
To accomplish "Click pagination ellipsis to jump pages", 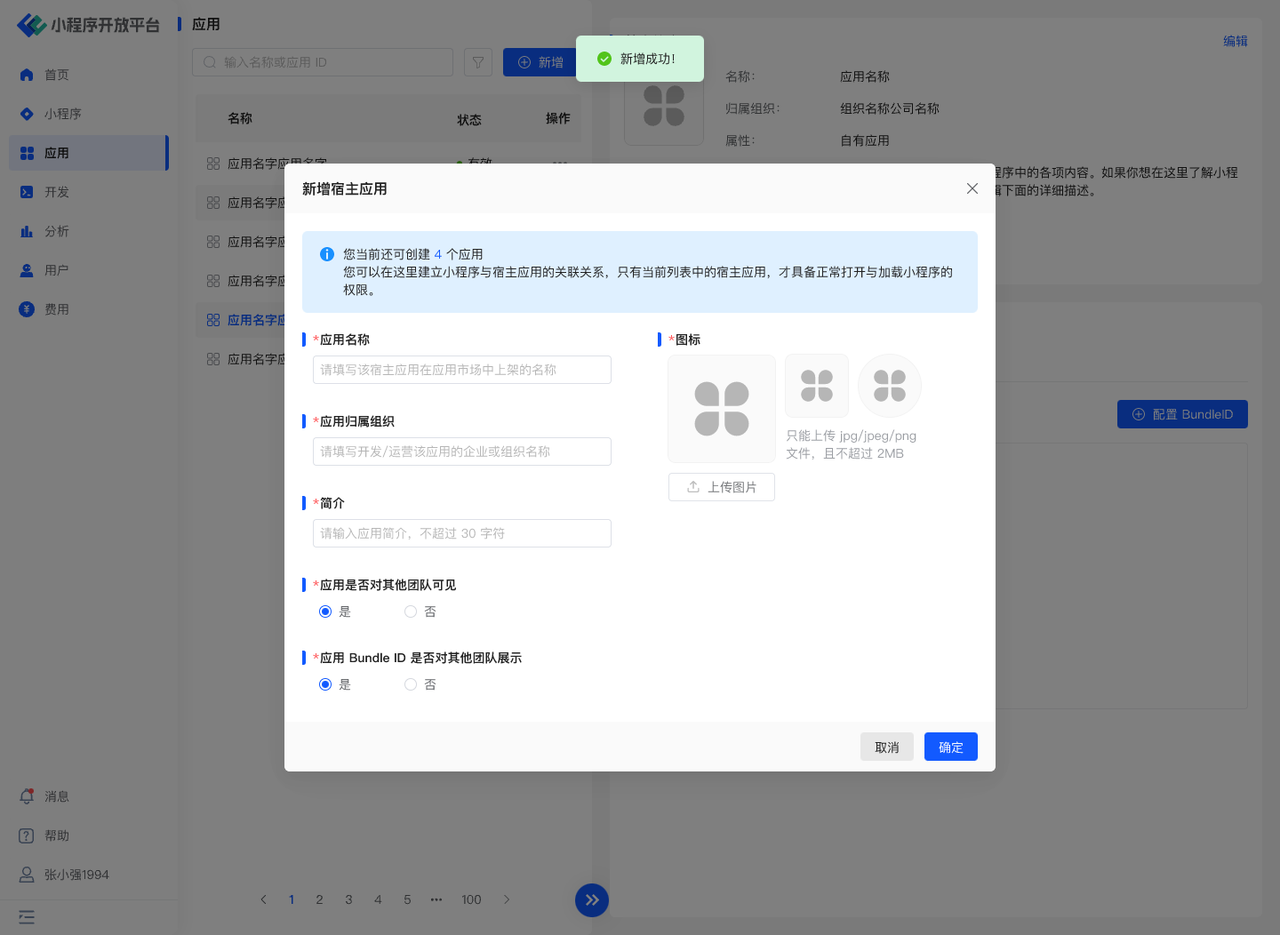I will [436, 899].
